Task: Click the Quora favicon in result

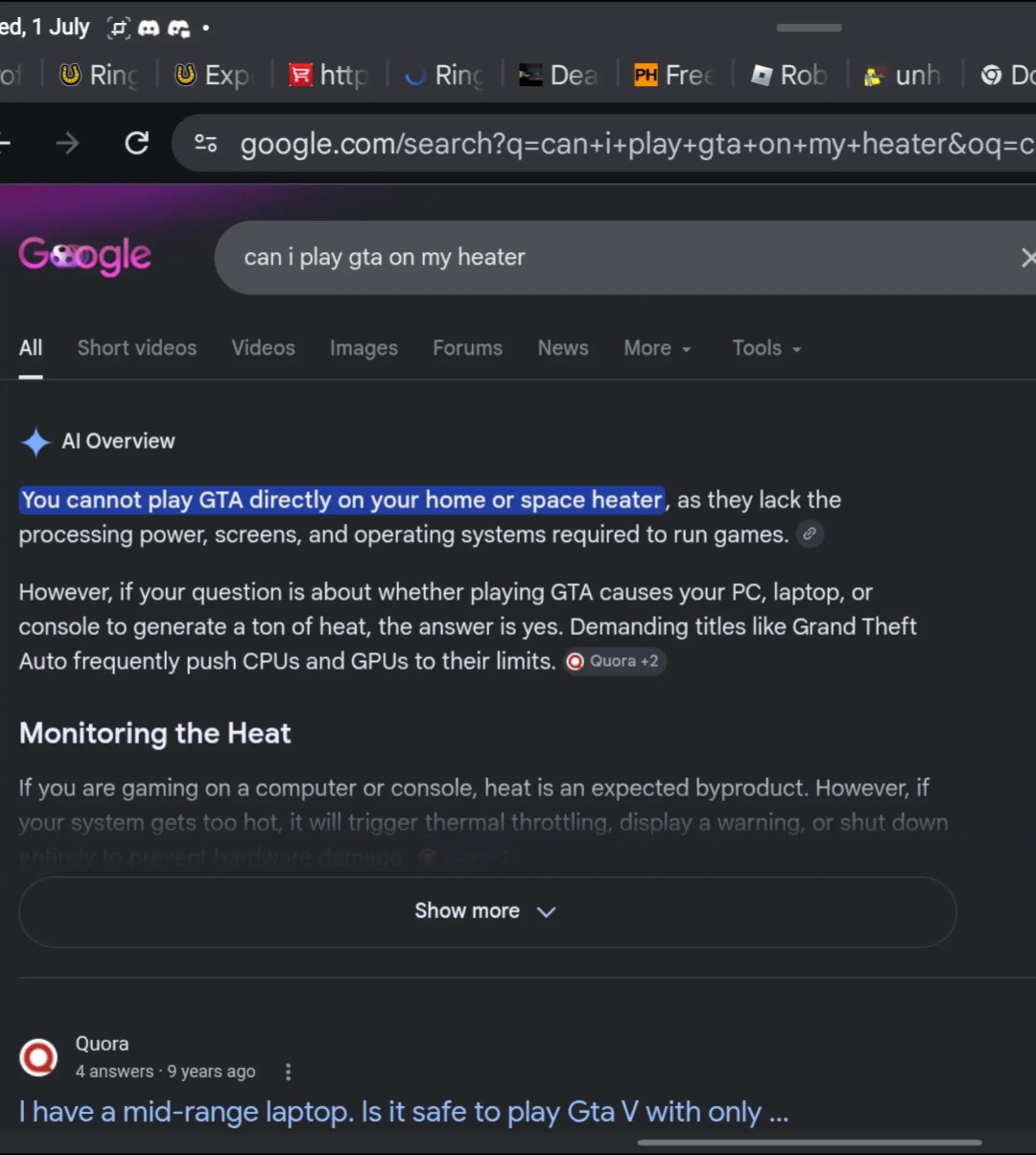Action: point(38,1058)
